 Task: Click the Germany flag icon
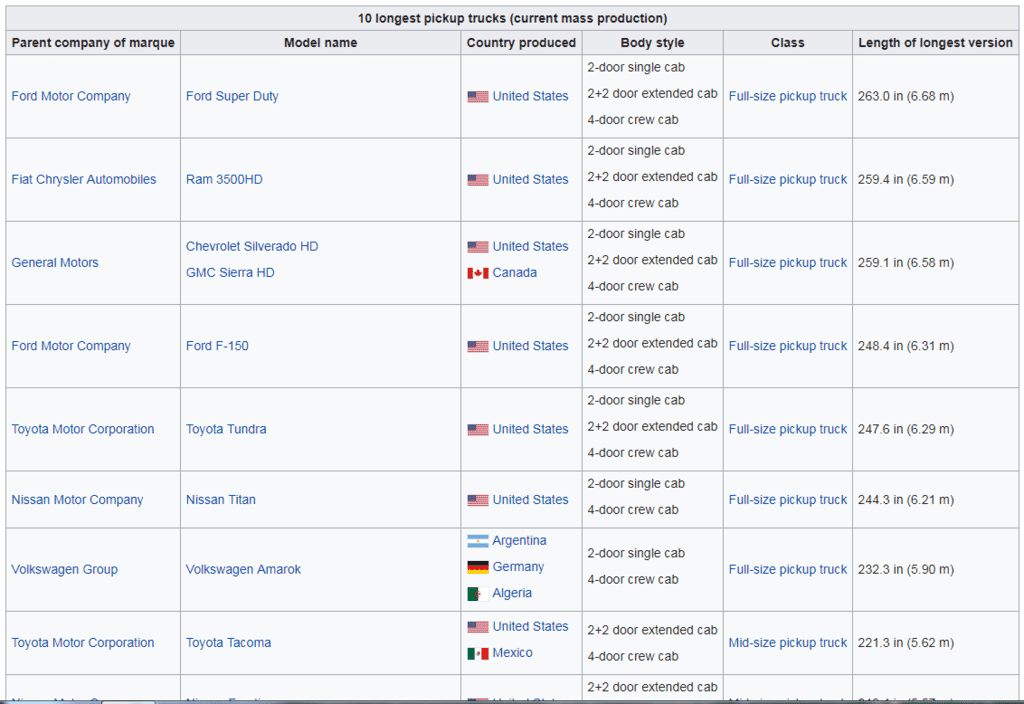click(477, 567)
